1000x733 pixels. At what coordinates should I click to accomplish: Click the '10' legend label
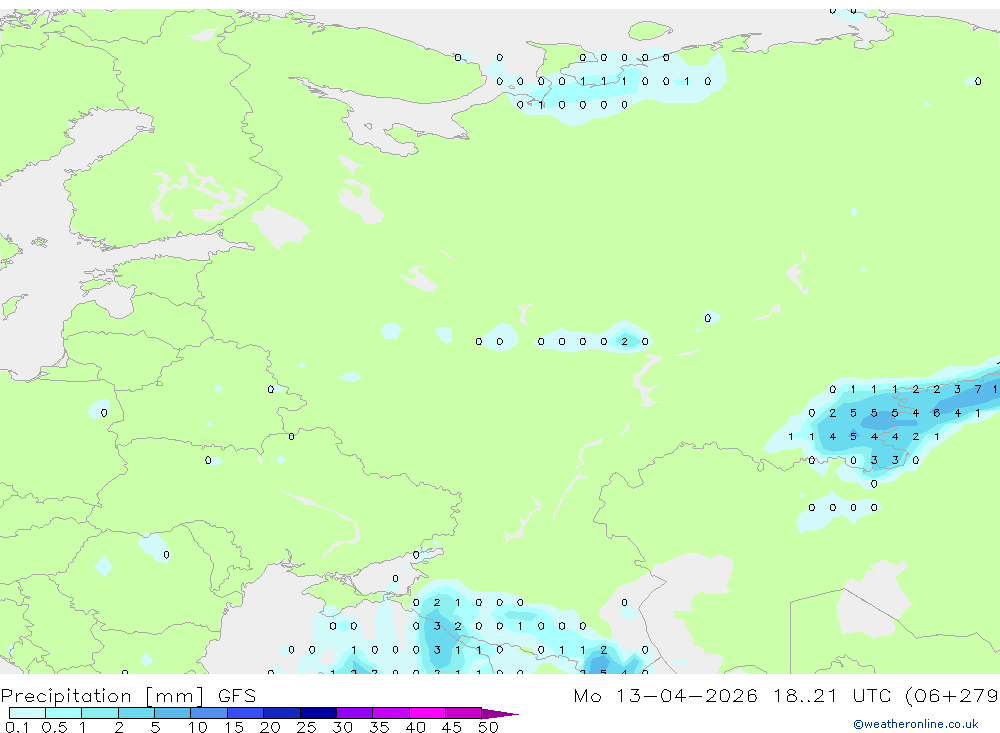click(x=198, y=727)
